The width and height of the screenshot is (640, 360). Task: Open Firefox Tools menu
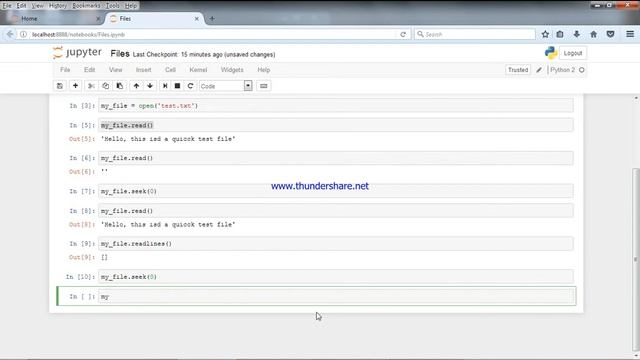[x=112, y=6]
